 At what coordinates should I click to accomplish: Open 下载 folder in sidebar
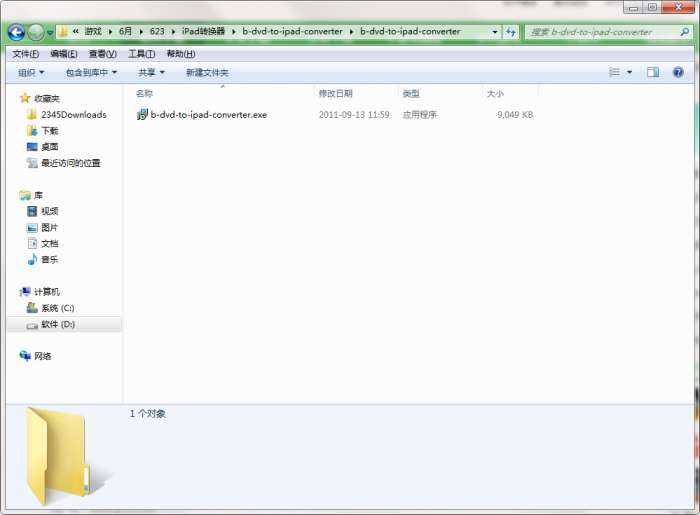pyautogui.click(x=50, y=131)
